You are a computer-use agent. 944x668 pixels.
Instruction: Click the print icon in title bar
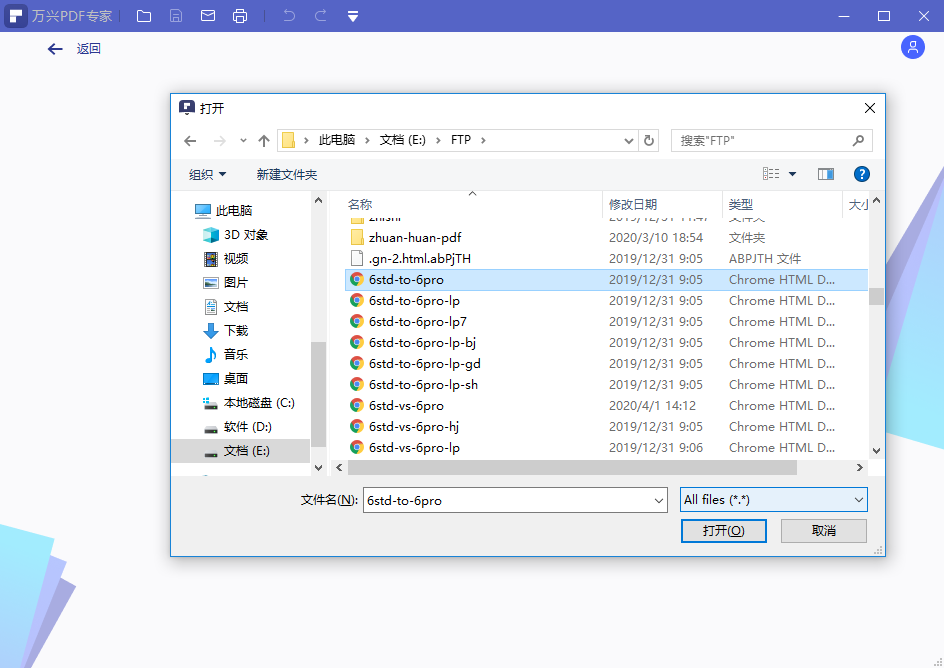[x=240, y=16]
